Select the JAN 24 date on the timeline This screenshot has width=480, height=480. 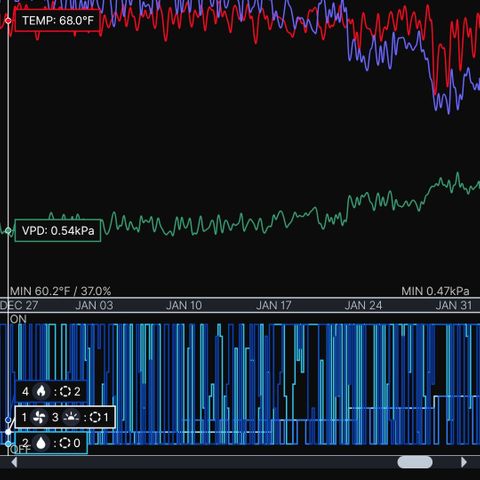click(363, 305)
